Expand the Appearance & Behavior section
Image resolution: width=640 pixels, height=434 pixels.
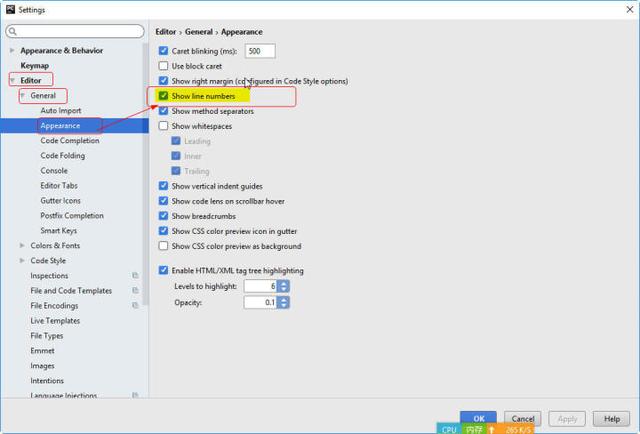pyautogui.click(x=12, y=50)
